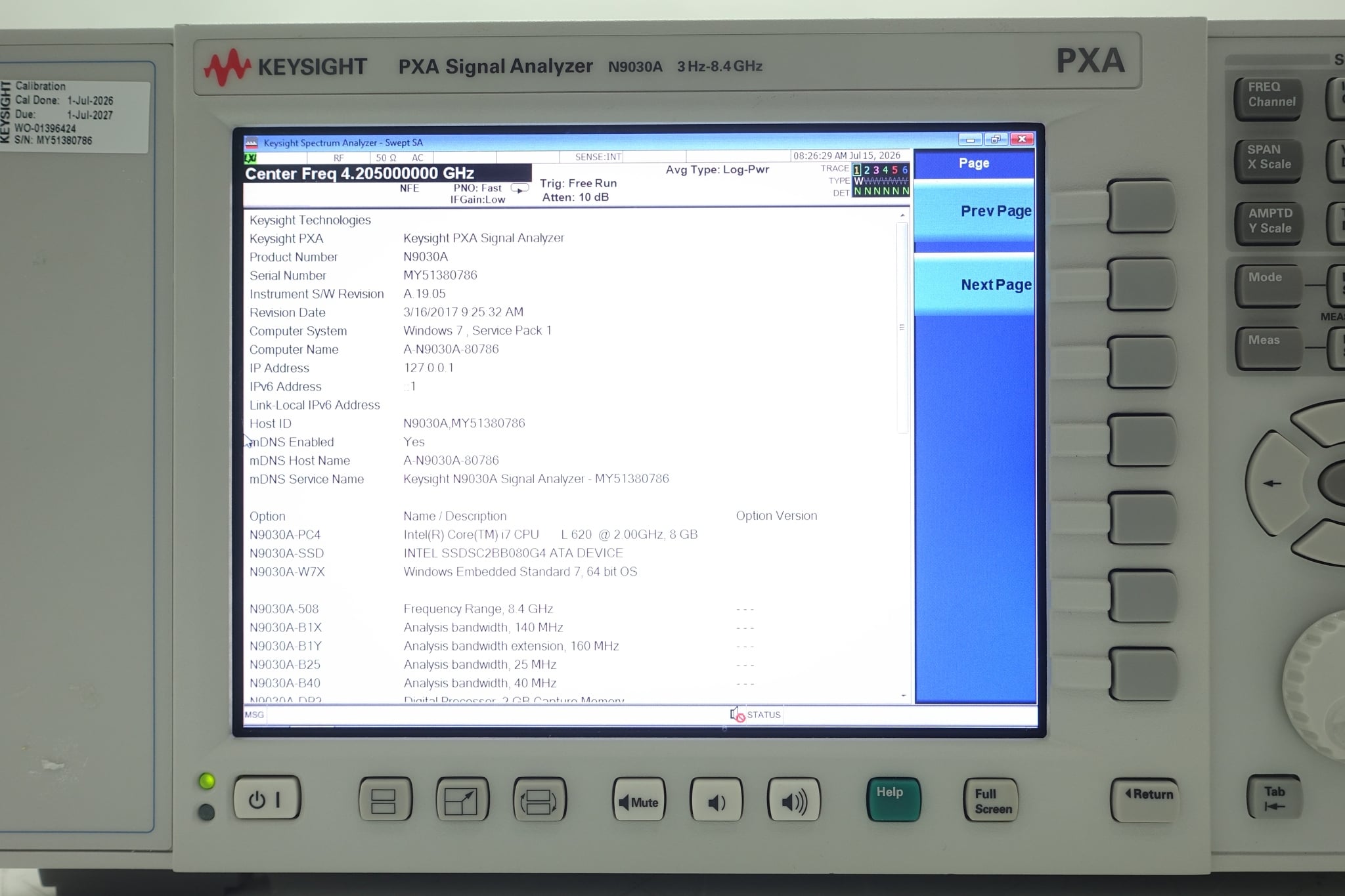Click the Instrument S/W Revision value A.19.05
1345x896 pixels.
(424, 293)
